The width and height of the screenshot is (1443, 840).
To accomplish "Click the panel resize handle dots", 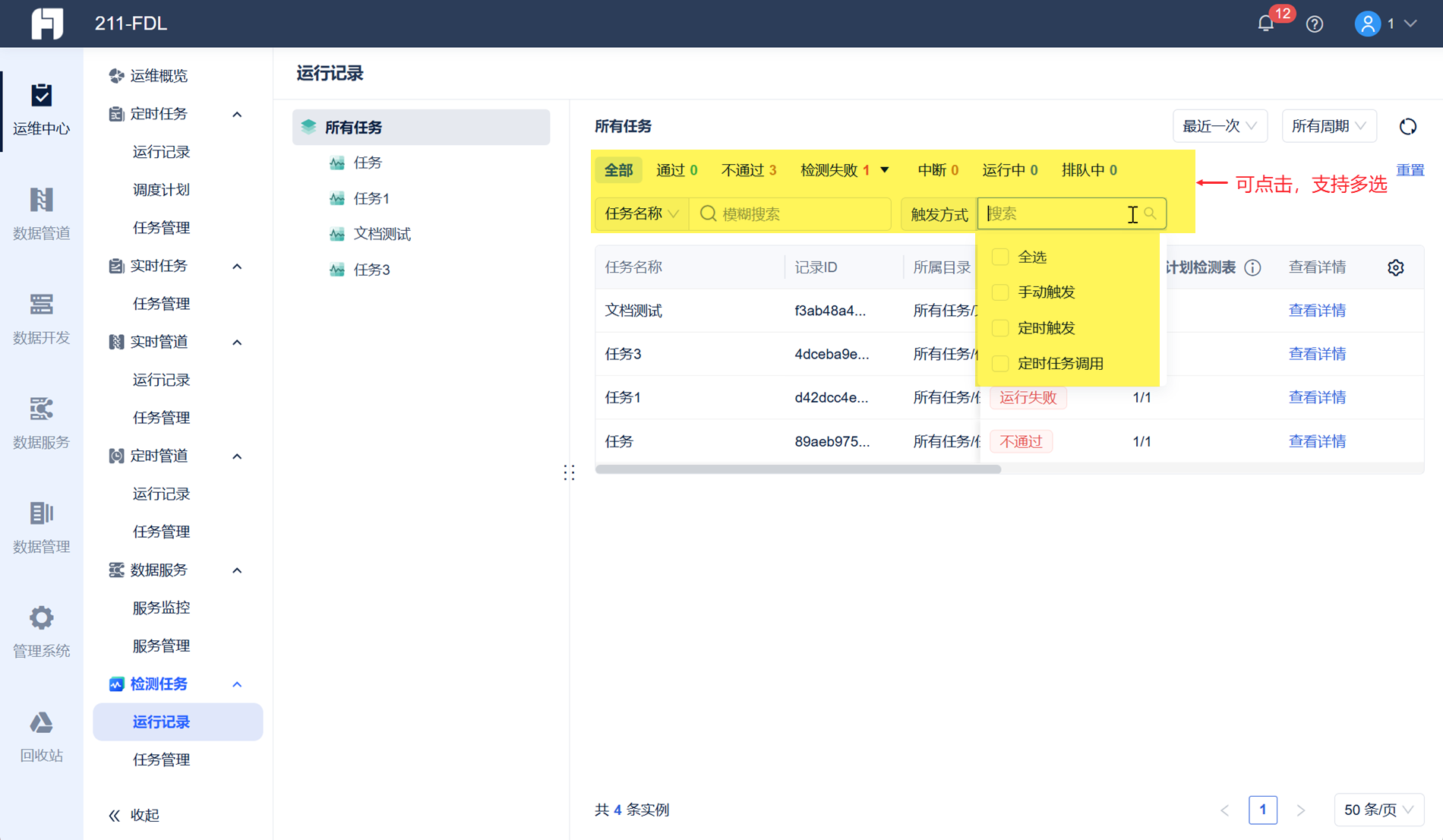I will [x=569, y=472].
